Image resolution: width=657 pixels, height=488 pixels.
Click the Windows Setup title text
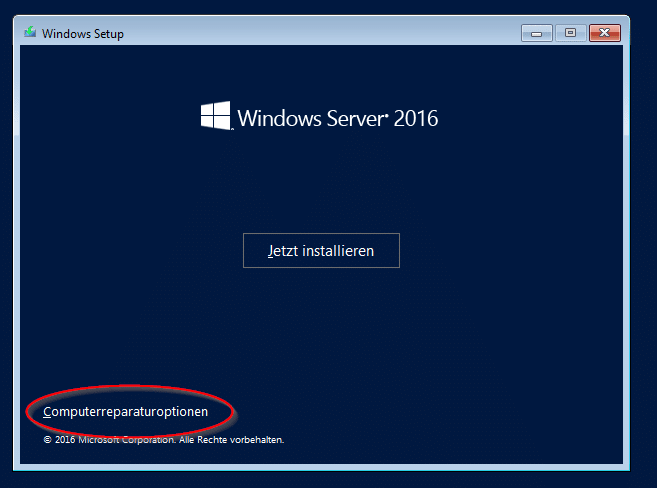83,34
